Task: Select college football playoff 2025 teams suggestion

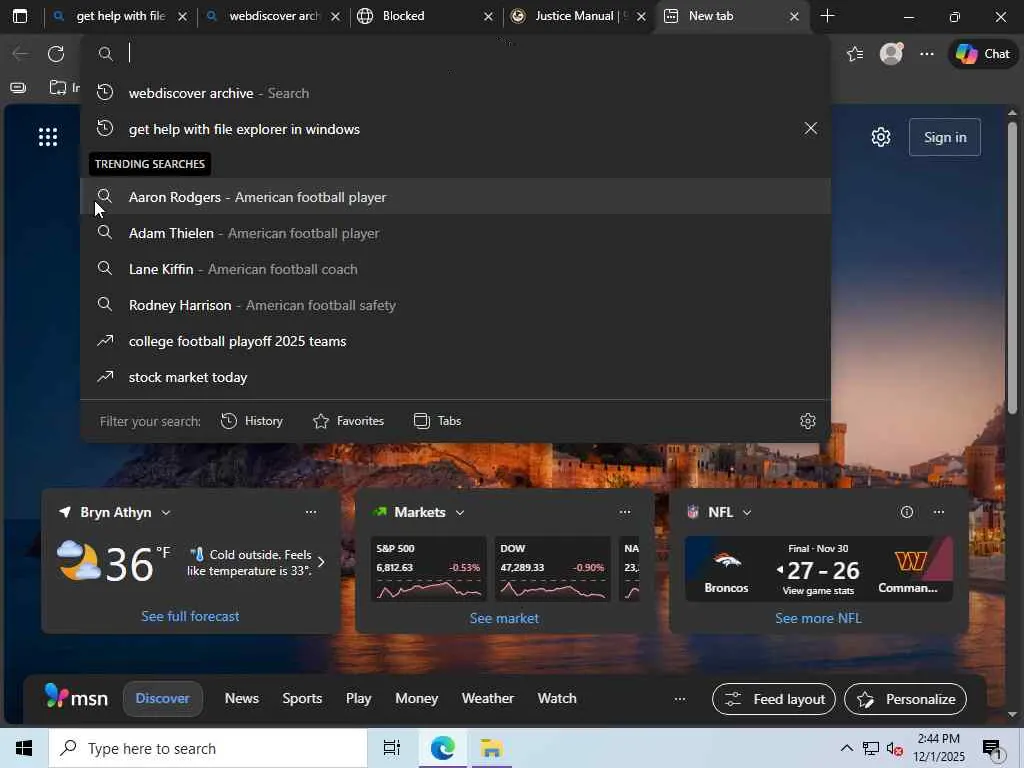Action: coord(455,341)
